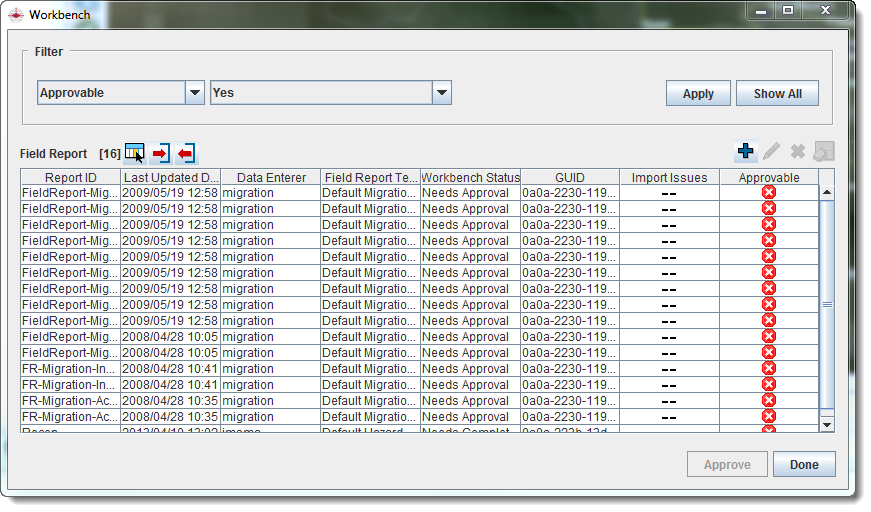Click the grey X delete report icon
This screenshot has height=512, width=871.
tap(798, 152)
